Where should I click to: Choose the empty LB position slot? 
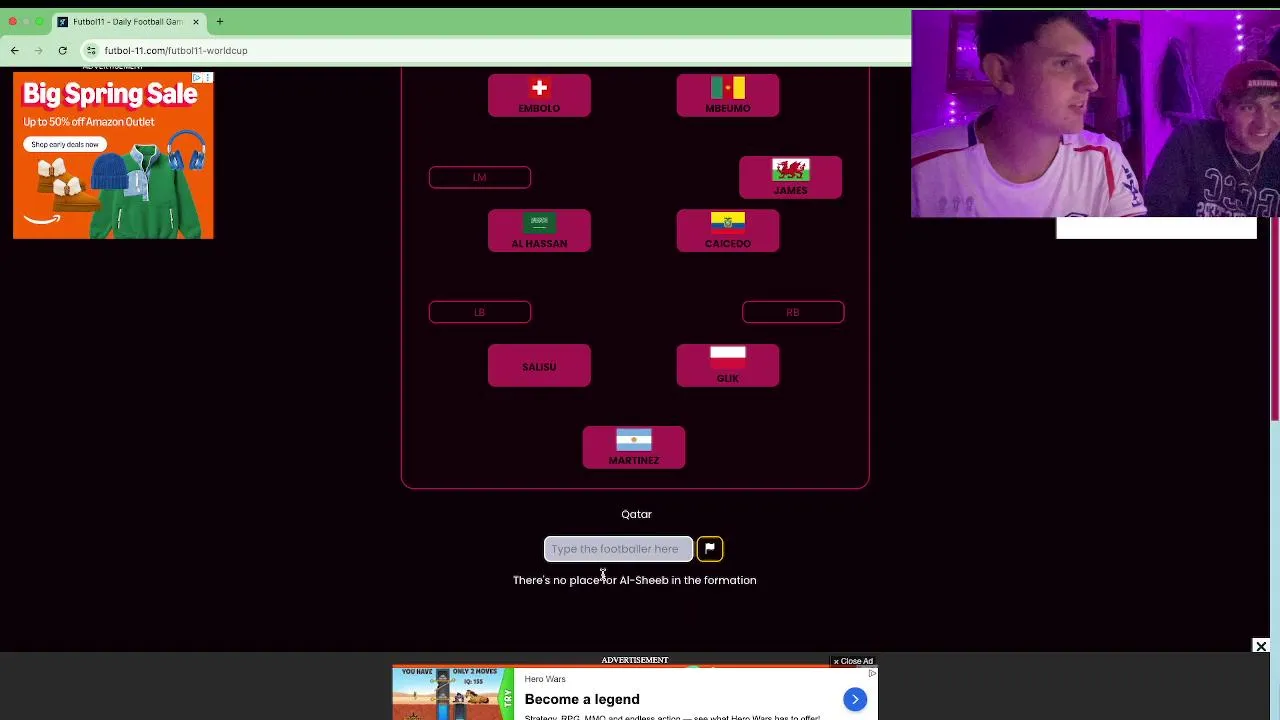point(480,312)
